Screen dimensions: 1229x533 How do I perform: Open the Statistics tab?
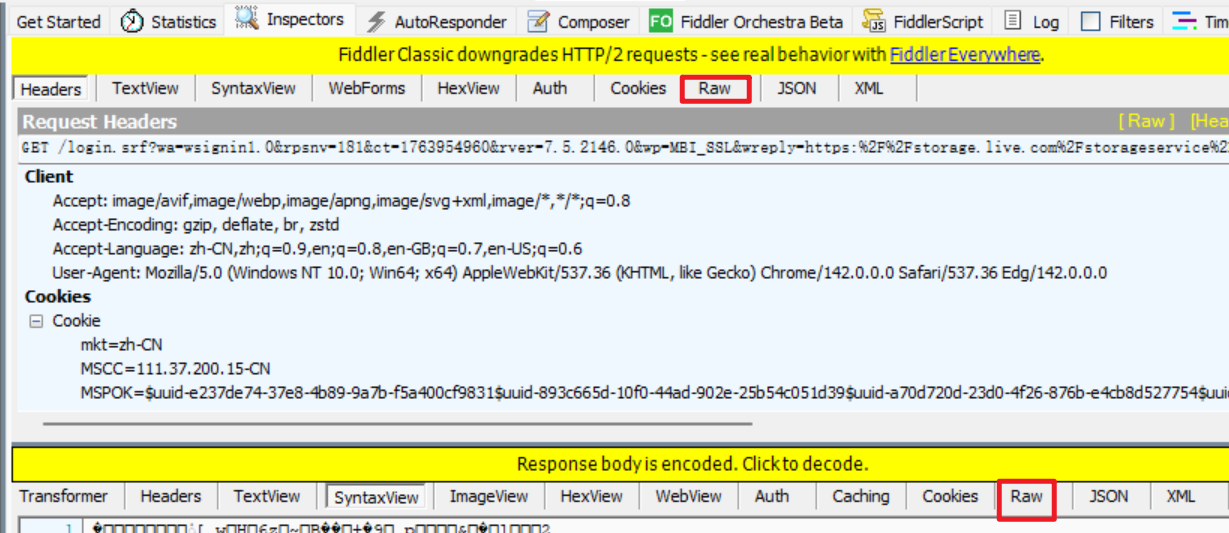183,21
